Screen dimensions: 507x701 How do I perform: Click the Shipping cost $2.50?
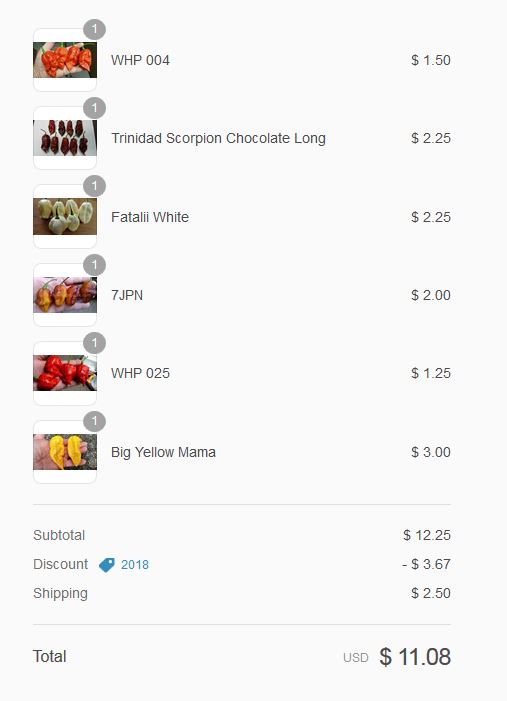pyautogui.click(x=431, y=593)
